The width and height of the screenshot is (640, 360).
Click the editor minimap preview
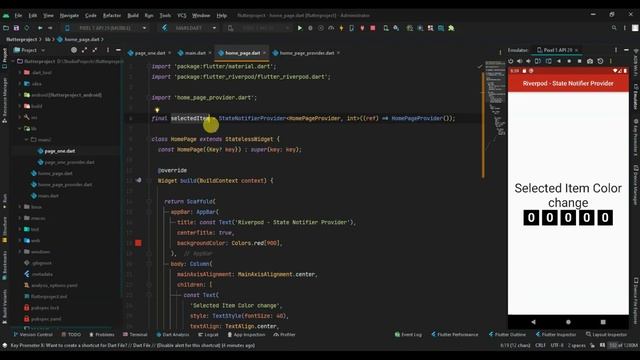[x=495, y=98]
